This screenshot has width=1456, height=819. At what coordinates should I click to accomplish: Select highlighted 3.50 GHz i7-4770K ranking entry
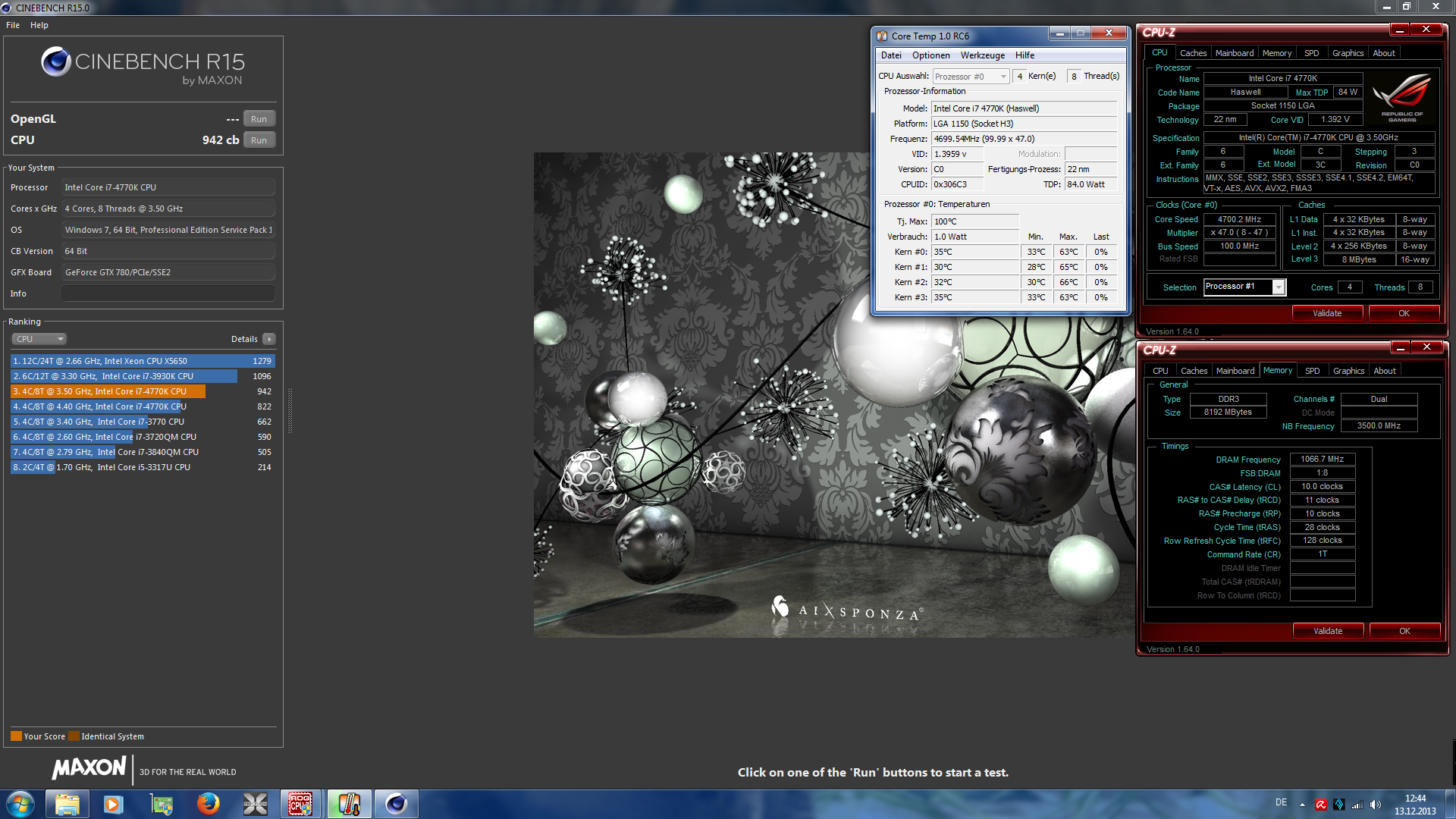(143, 391)
